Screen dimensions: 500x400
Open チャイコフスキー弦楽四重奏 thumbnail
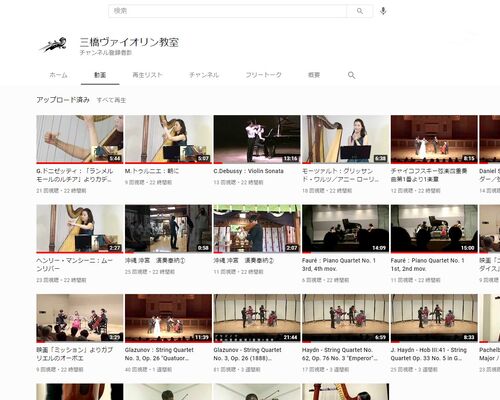point(434,139)
